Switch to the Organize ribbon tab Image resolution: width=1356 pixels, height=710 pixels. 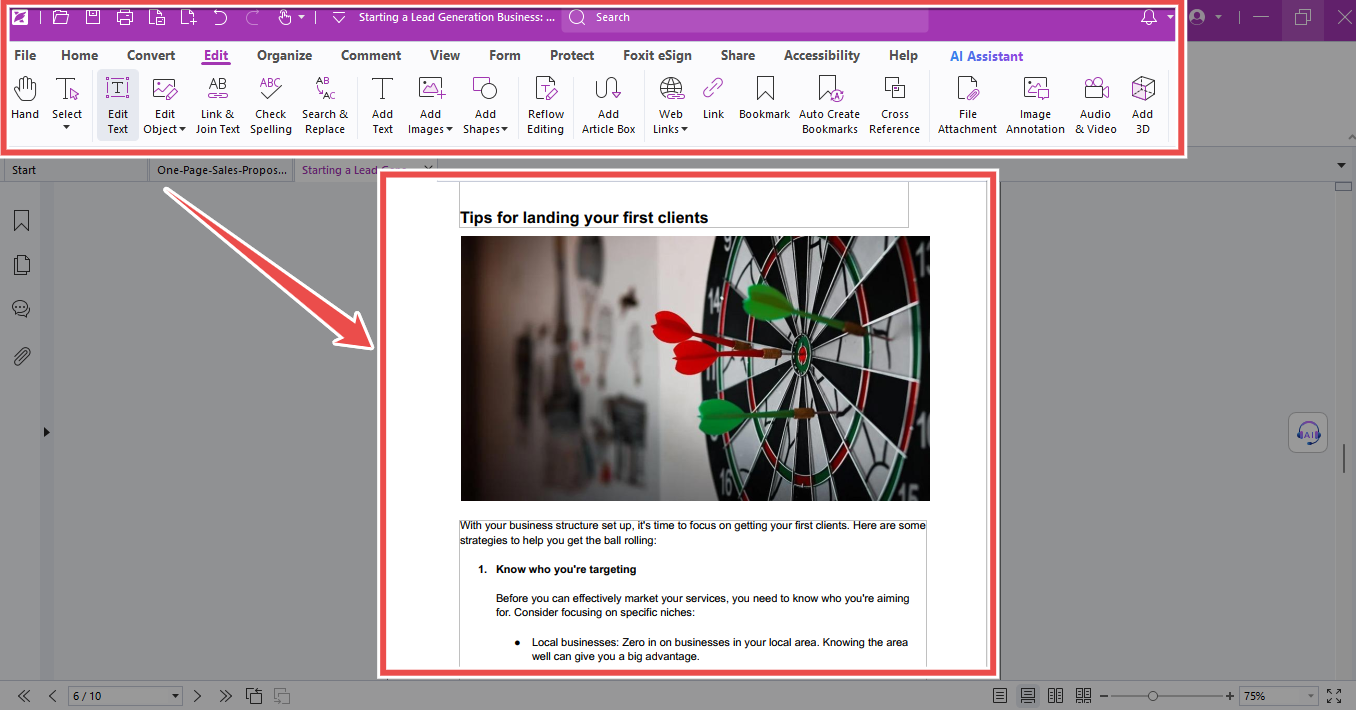283,55
